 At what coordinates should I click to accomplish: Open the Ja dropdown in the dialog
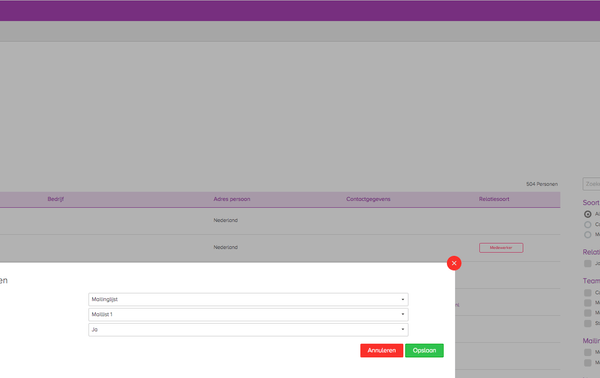248,330
